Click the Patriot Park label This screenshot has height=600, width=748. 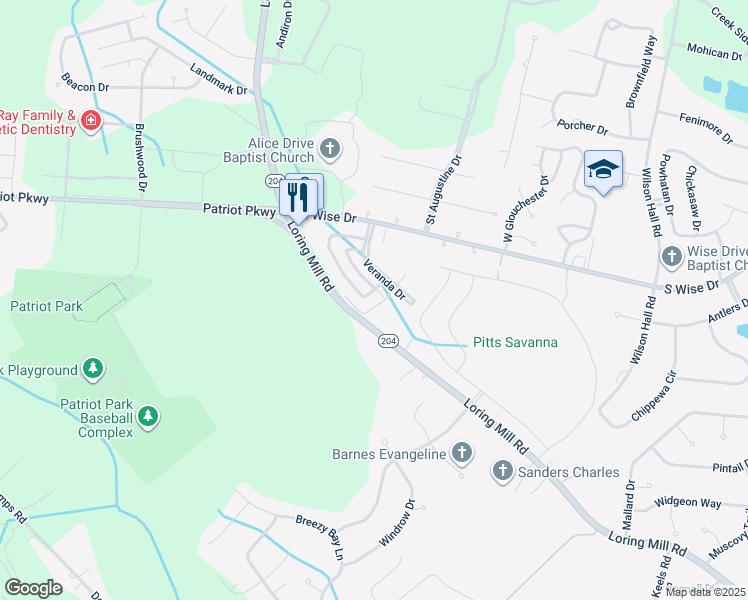pyautogui.click(x=47, y=306)
